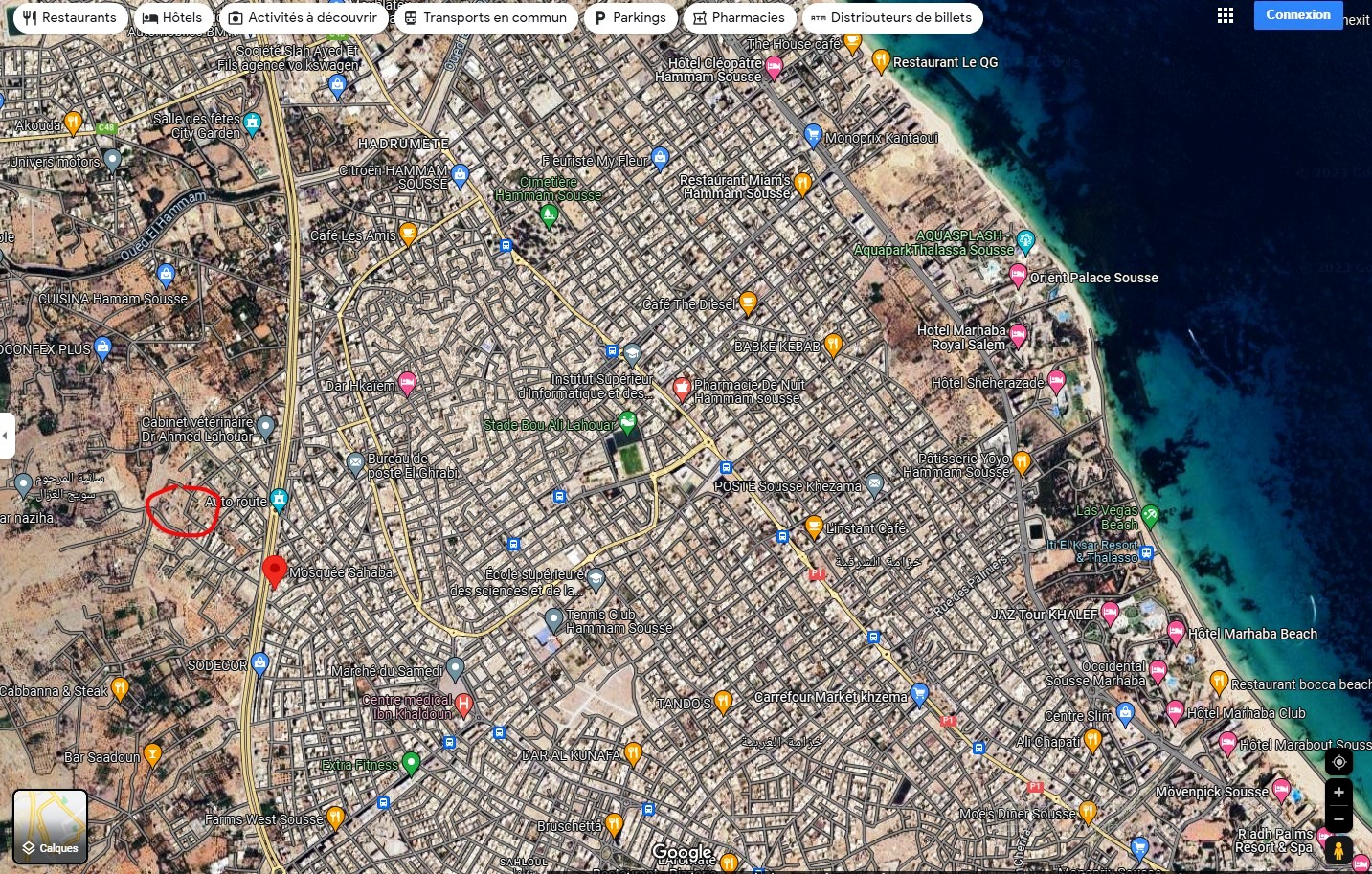Open the Google apps grid icon
This screenshot has height=874, width=1372.
[1225, 15]
